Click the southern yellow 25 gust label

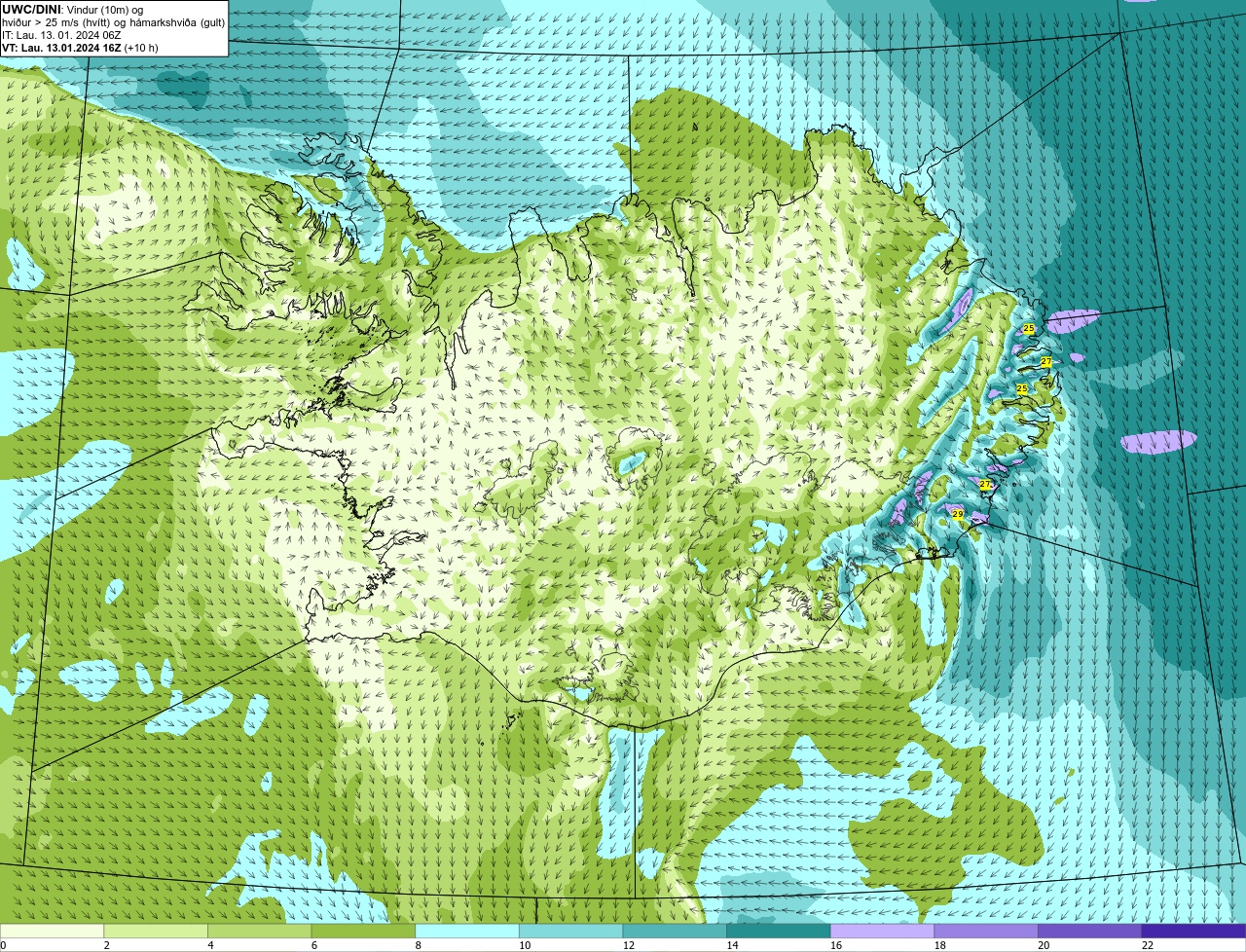[1022, 388]
